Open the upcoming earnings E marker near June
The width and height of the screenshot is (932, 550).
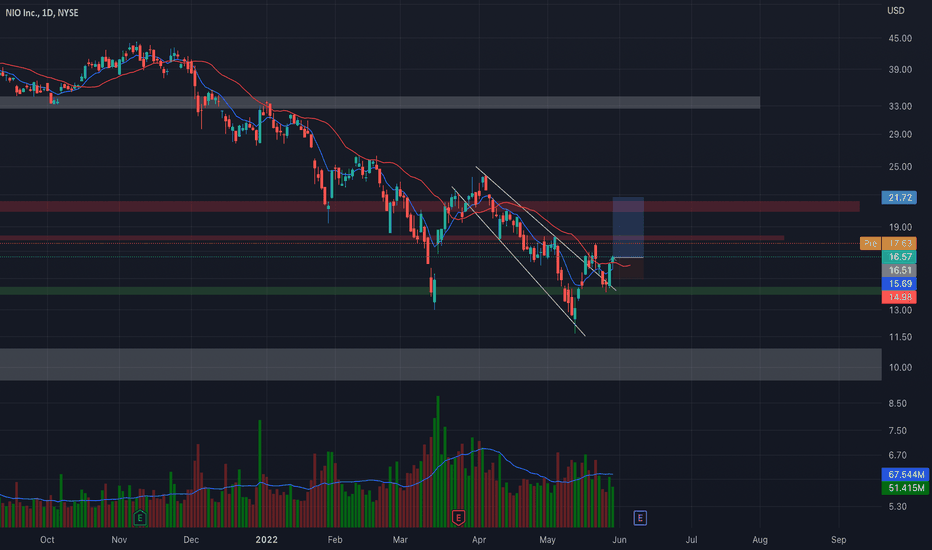[x=640, y=517]
